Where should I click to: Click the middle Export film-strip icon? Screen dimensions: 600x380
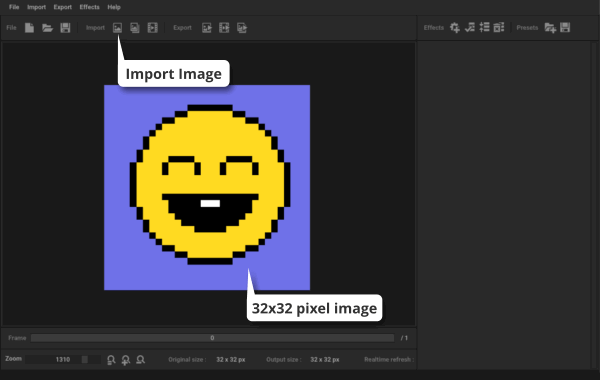pos(224,28)
